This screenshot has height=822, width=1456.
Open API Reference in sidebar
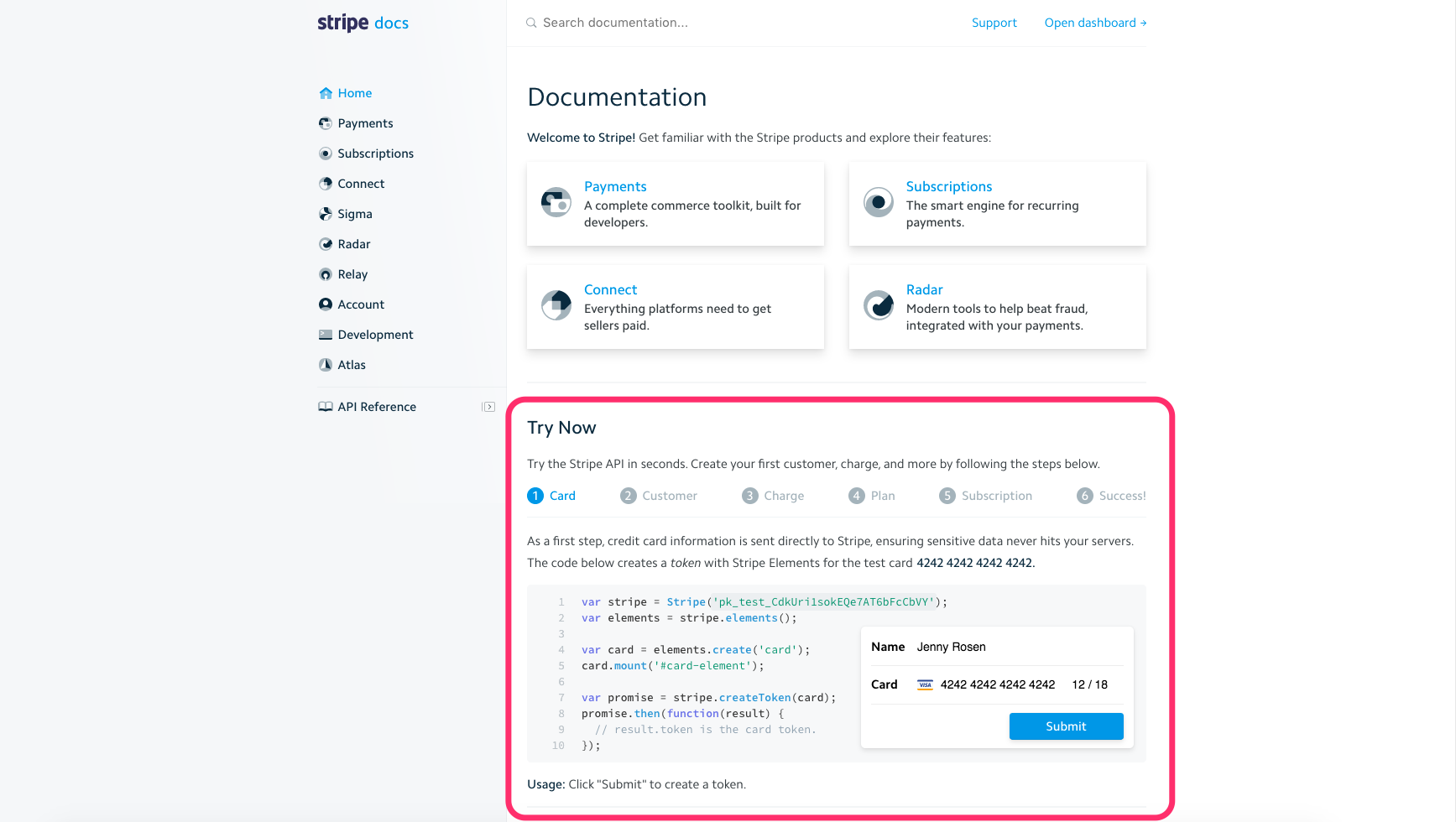pos(376,407)
